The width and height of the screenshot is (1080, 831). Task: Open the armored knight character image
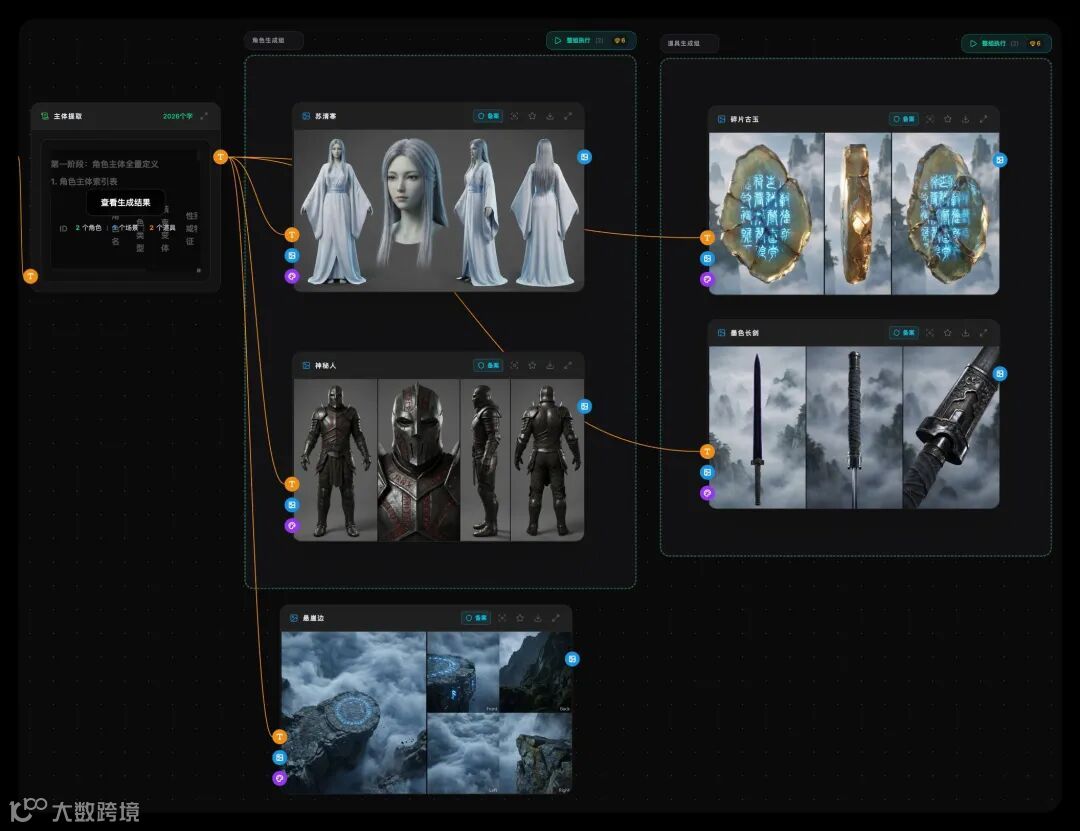pyautogui.click(x=439, y=460)
